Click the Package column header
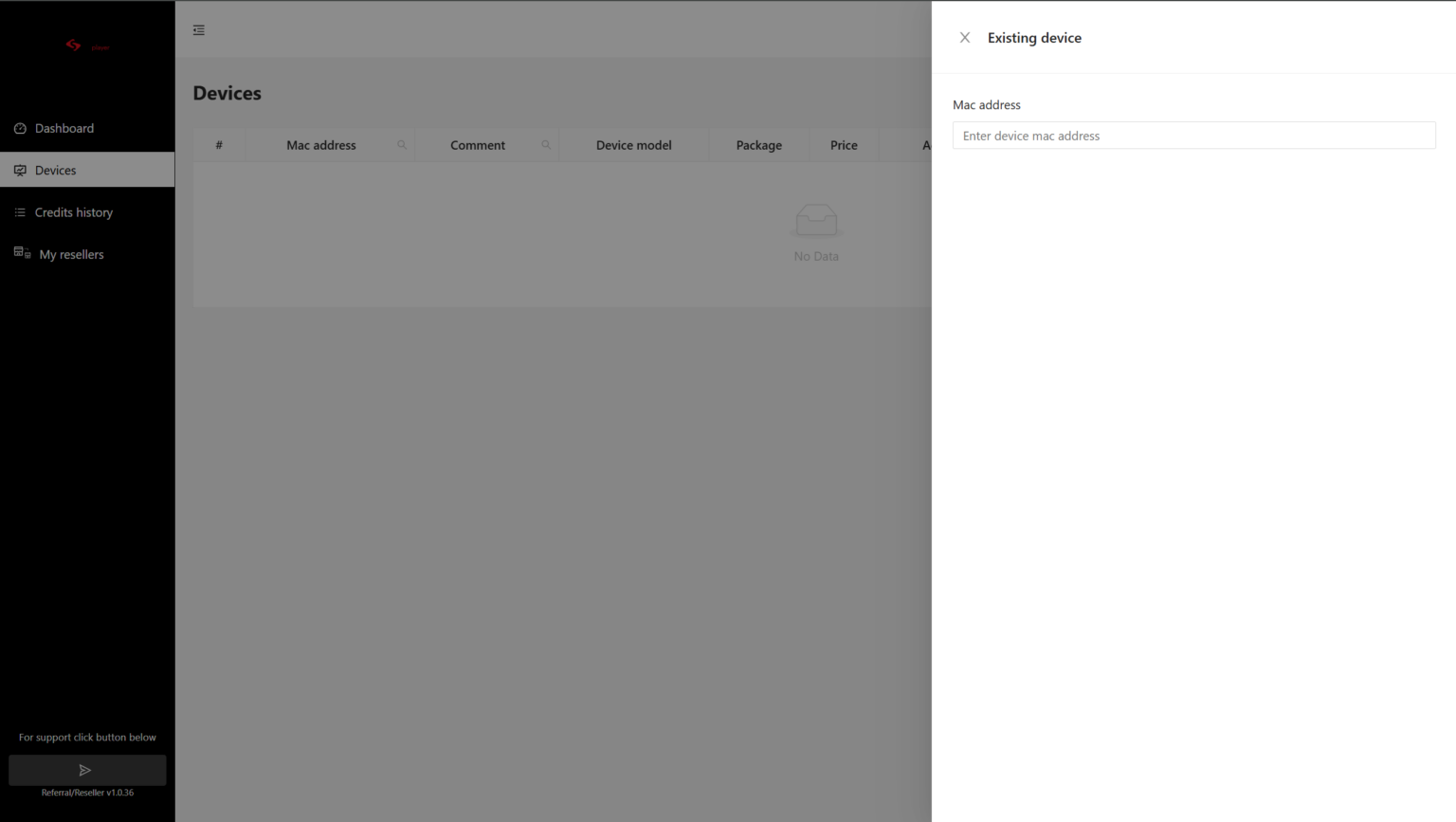 [x=758, y=144]
